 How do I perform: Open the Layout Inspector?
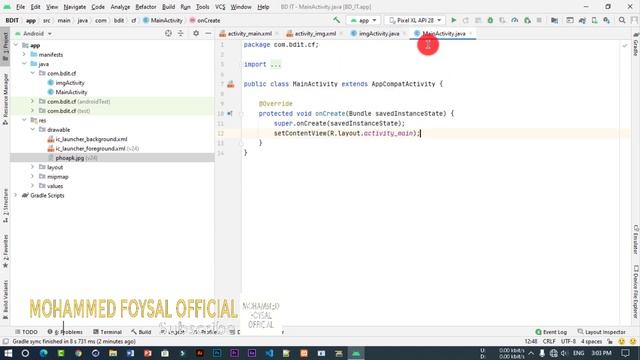coord(601,332)
